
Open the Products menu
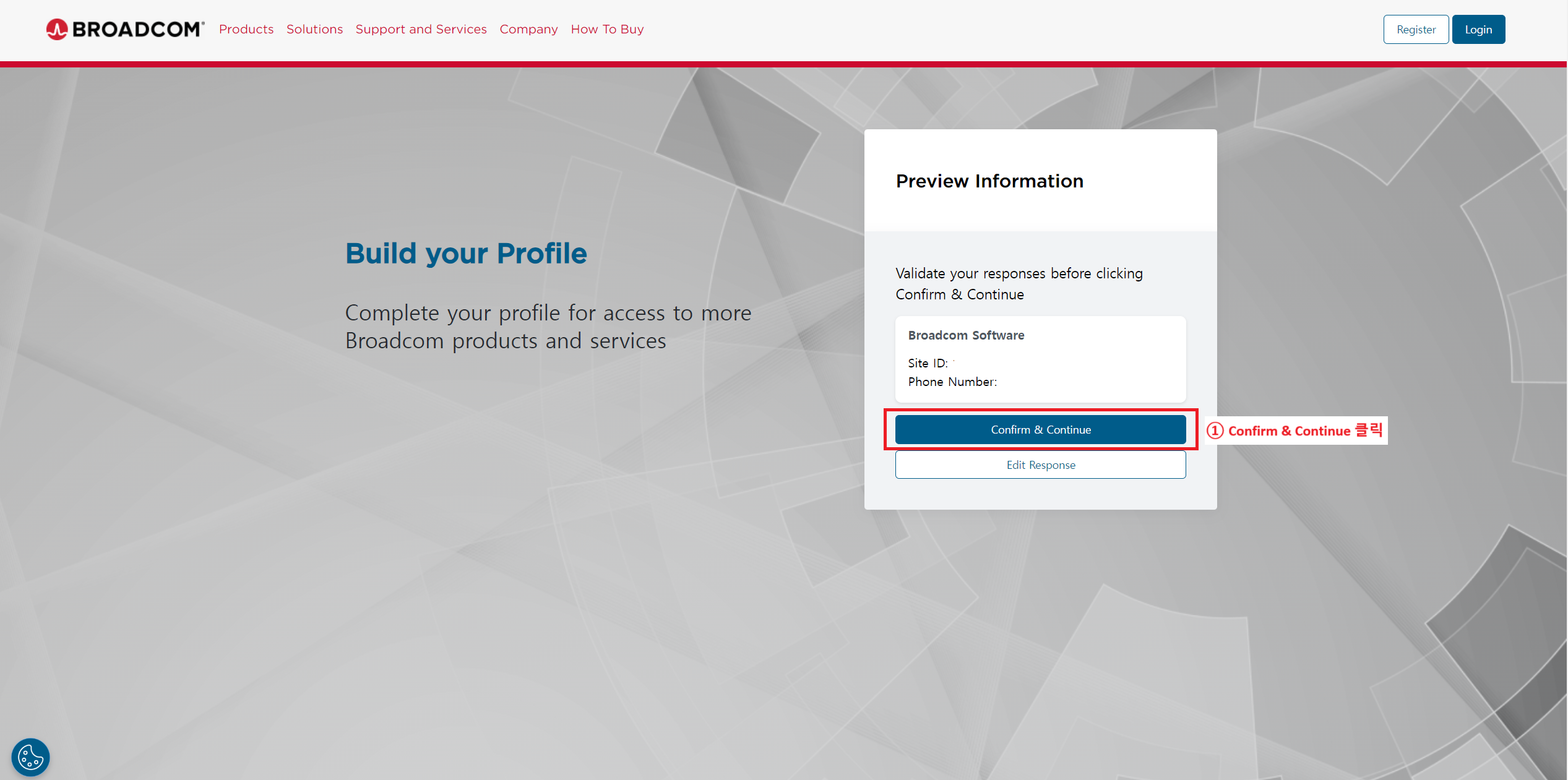246,29
